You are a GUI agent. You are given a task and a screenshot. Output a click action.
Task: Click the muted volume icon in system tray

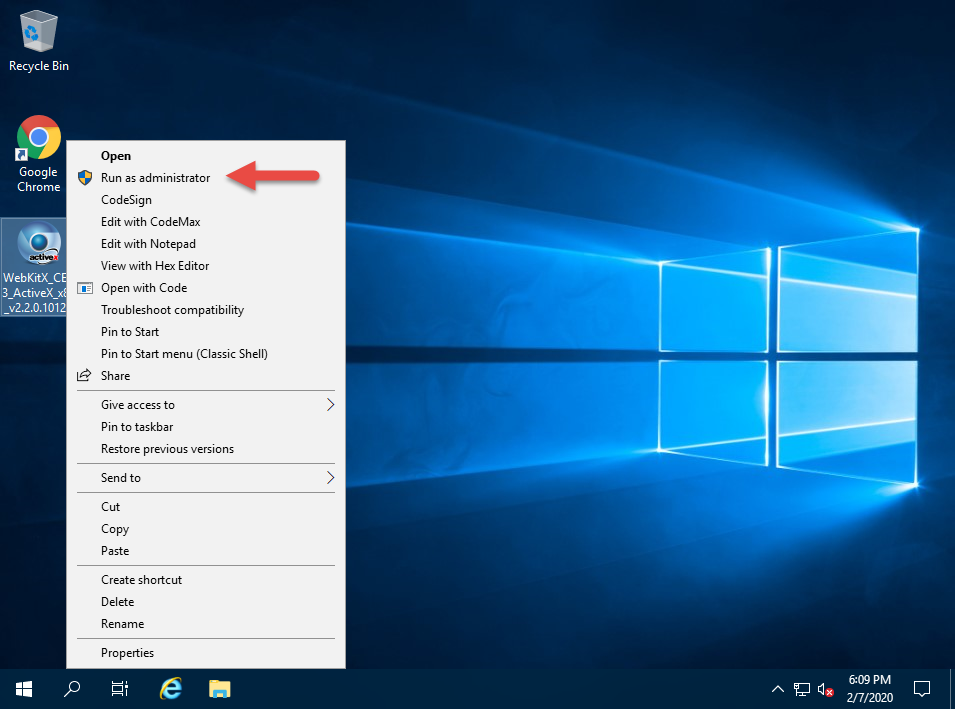(x=824, y=689)
